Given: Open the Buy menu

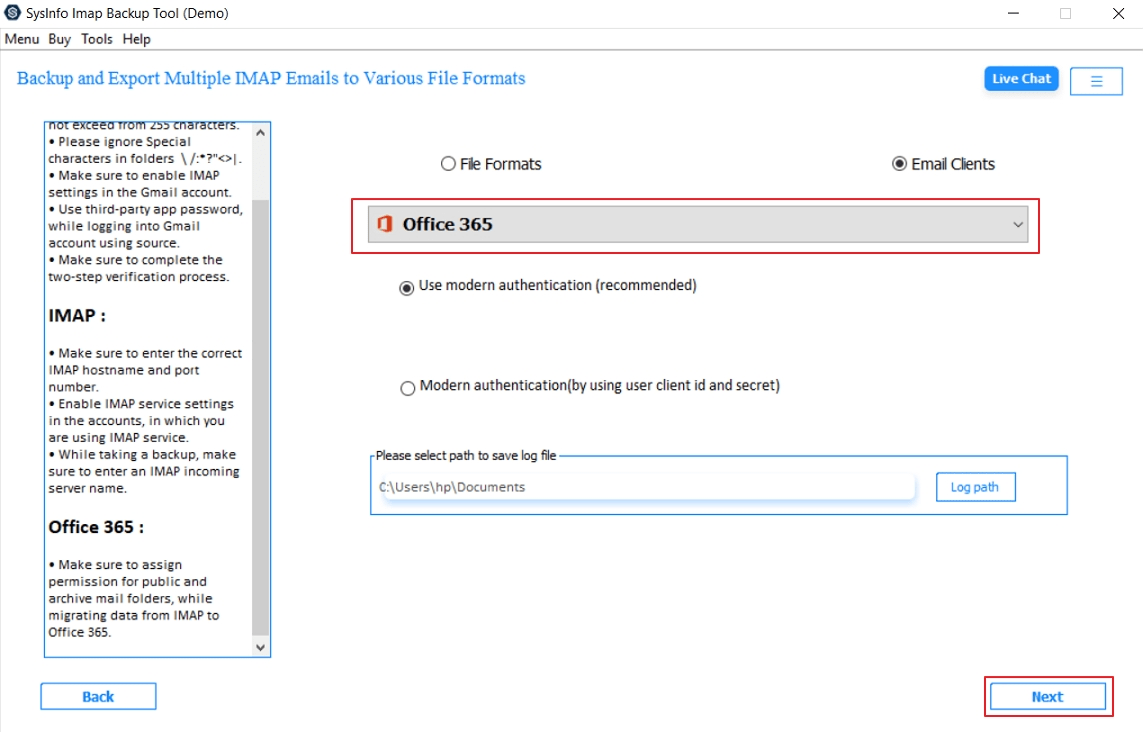Looking at the screenshot, I should click(x=60, y=39).
